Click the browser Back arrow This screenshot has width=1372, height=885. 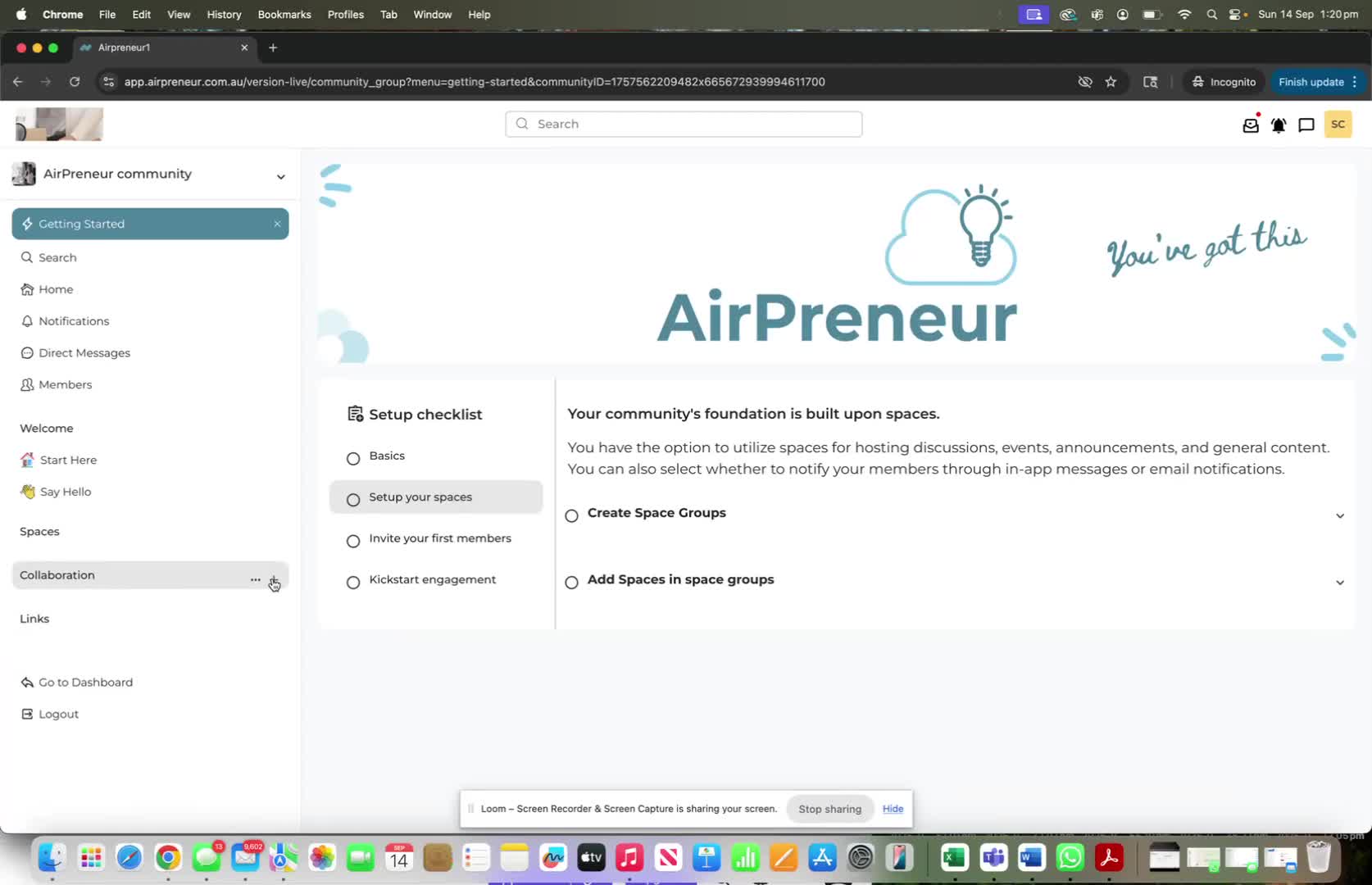(17, 82)
